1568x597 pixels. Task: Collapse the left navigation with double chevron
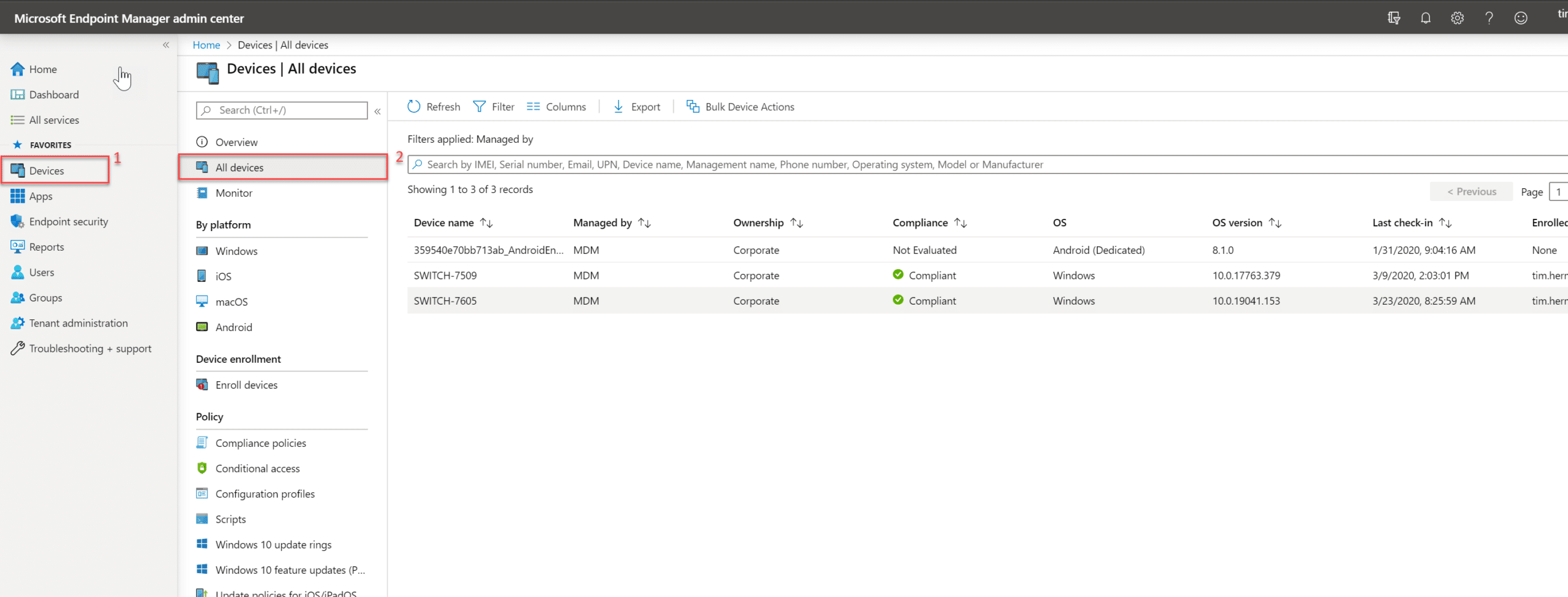coord(166,45)
